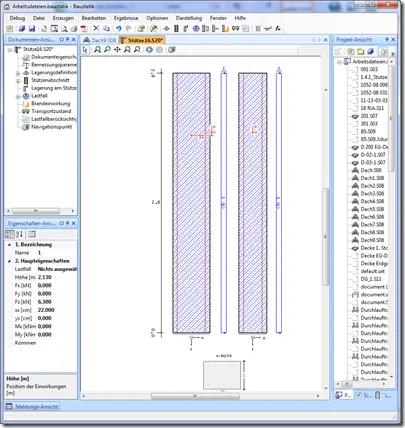Select the arrow pointer tool in the view toolbar
Screen dimensions: 405x428
pos(85,50)
